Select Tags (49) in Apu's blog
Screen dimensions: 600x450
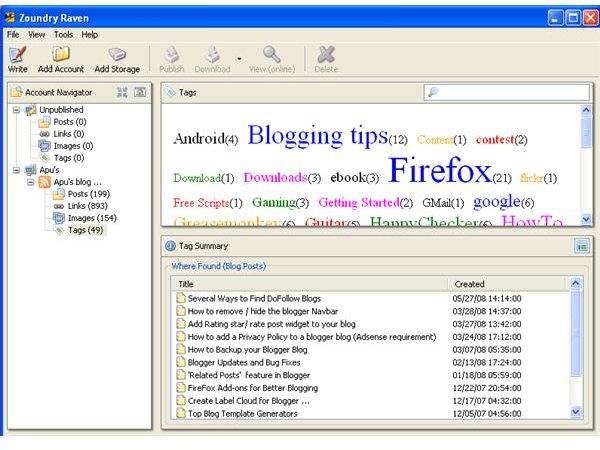(x=86, y=230)
